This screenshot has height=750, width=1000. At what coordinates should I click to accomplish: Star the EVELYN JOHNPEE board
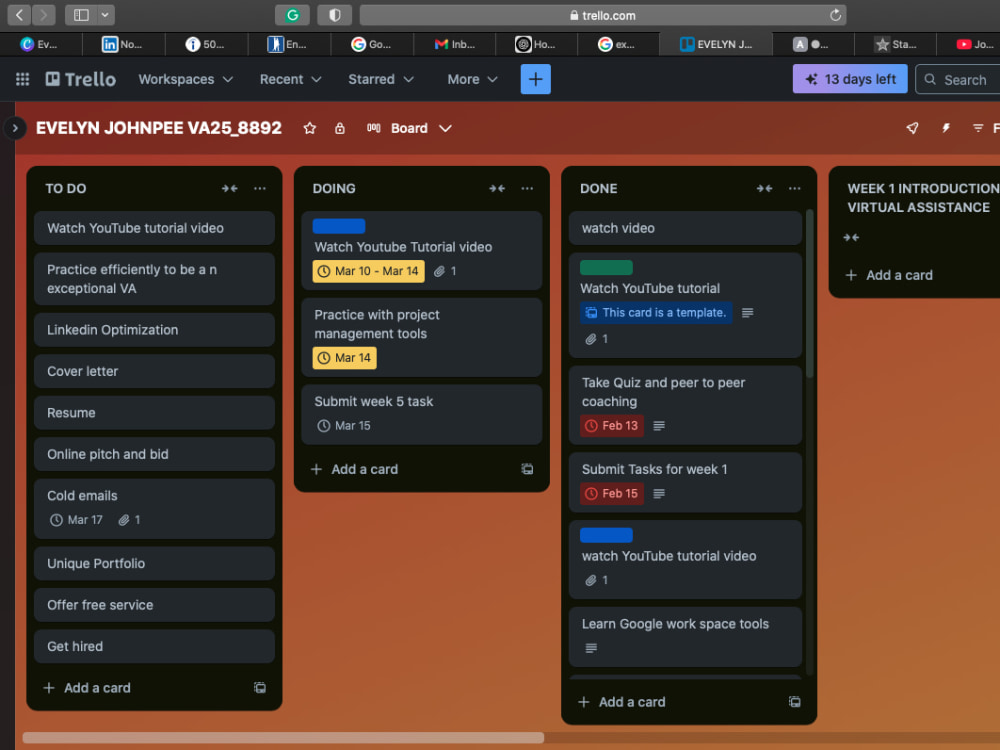310,128
